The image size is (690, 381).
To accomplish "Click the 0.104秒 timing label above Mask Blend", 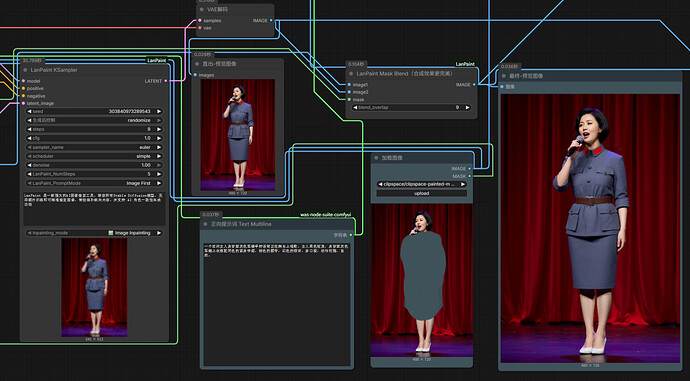I will click(x=356, y=64).
